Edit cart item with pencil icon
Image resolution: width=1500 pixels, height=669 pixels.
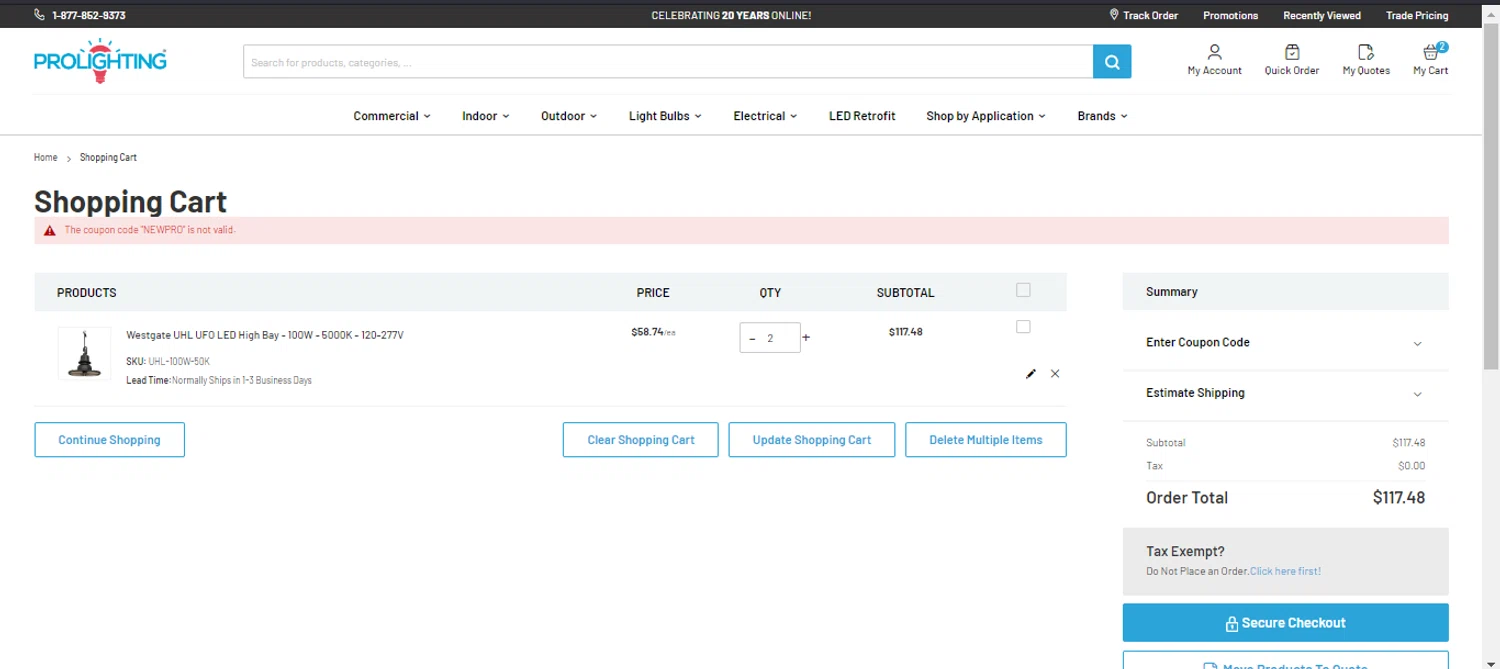pos(1031,374)
